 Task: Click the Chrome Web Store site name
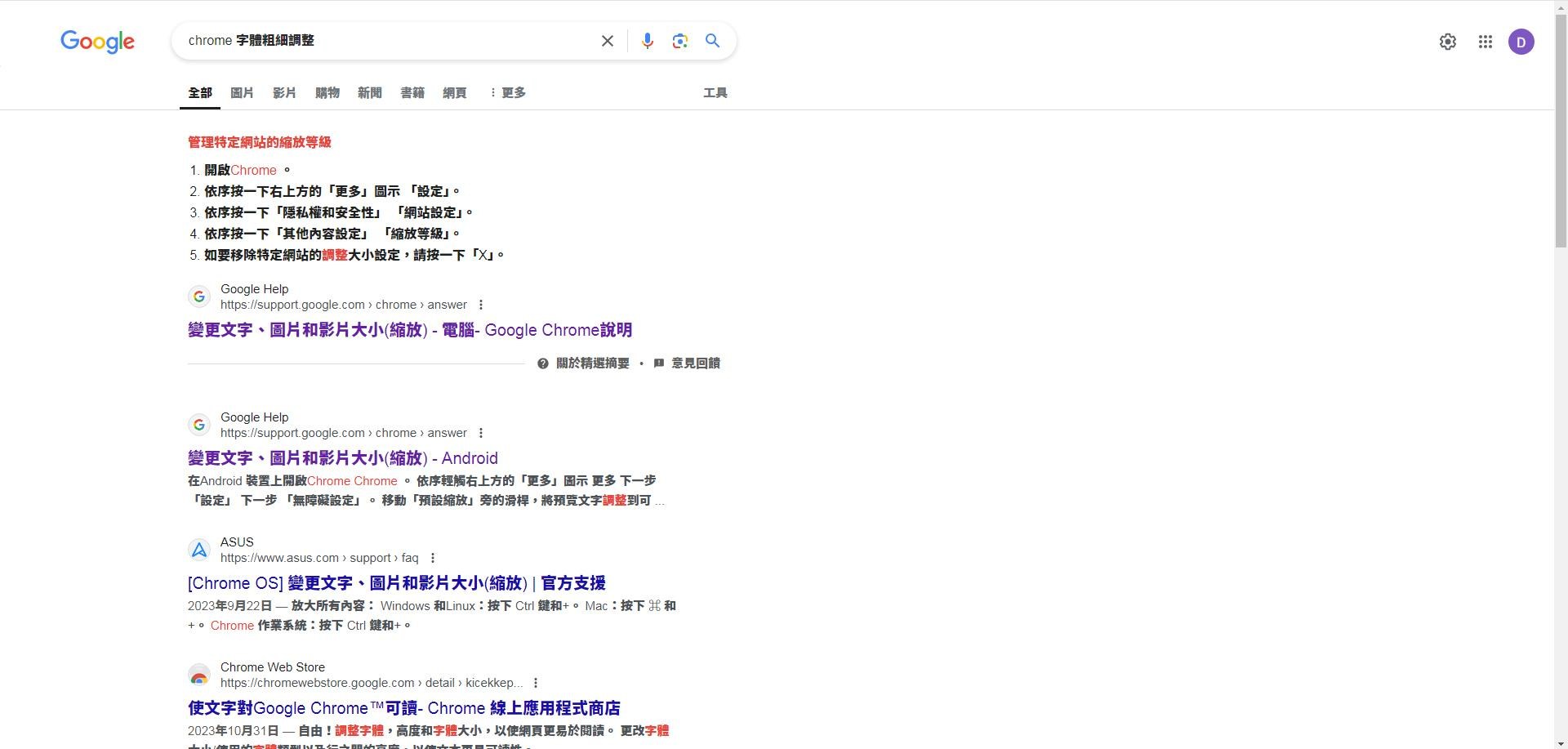273,667
